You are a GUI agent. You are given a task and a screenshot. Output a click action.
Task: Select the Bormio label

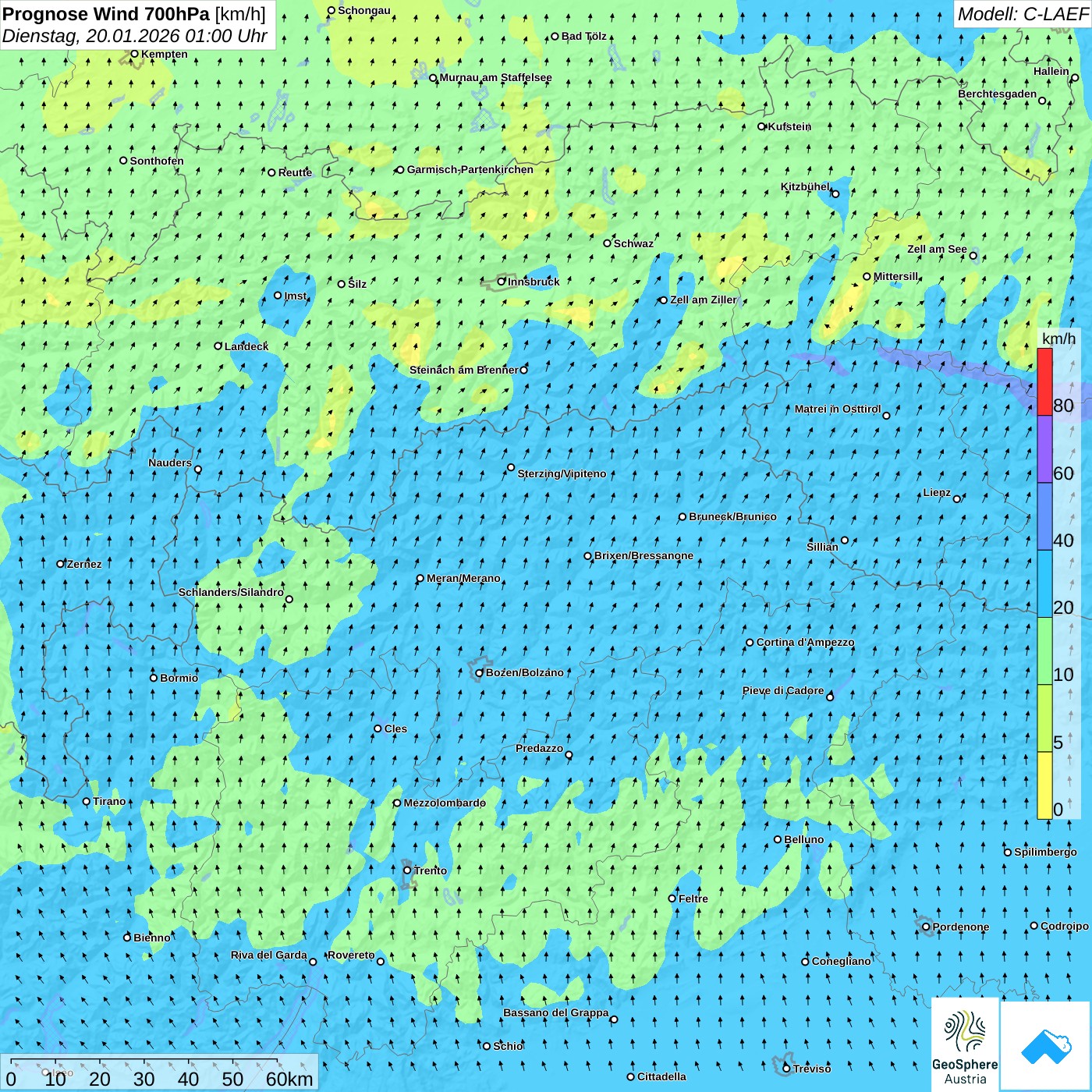tap(179, 678)
